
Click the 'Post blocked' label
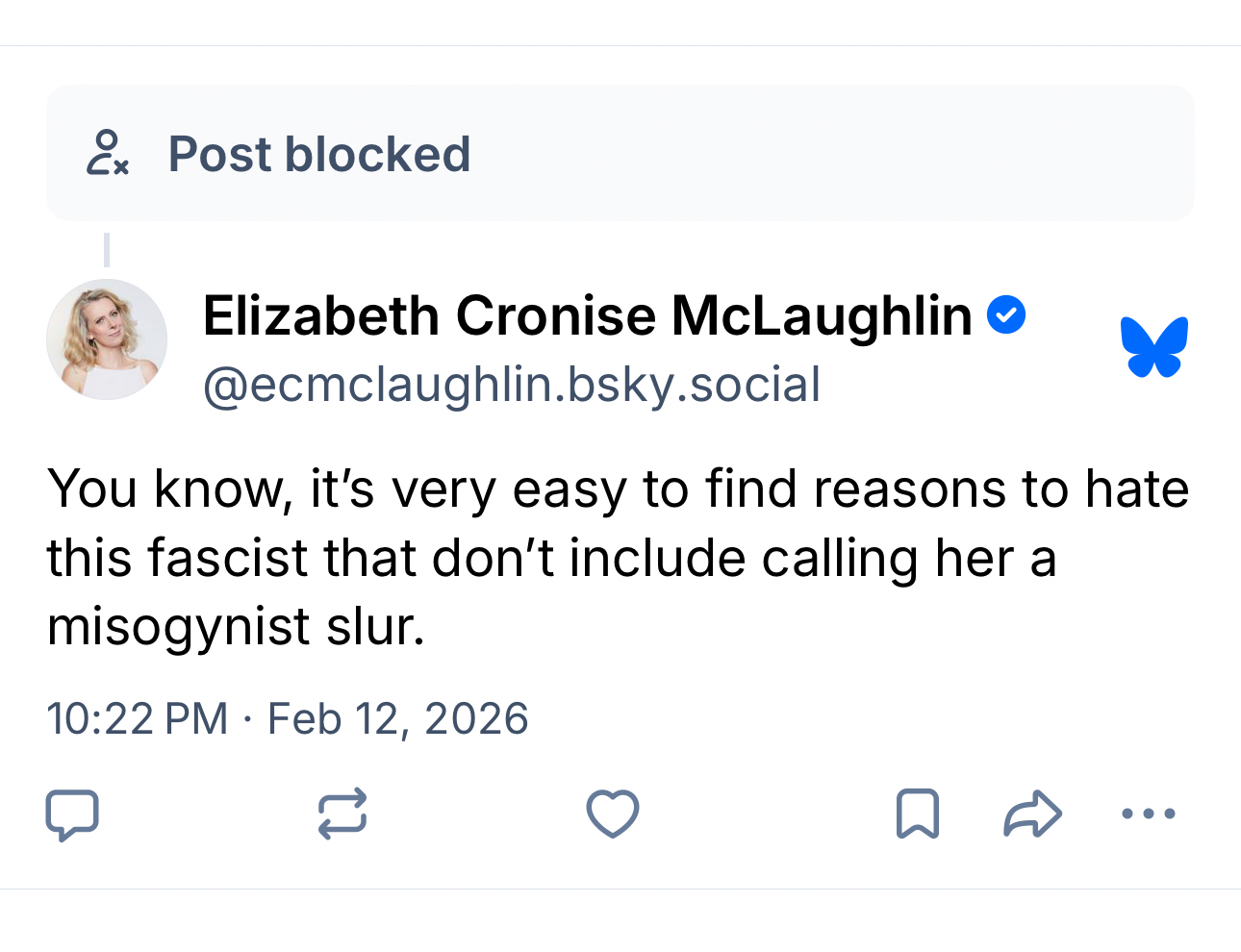point(319,154)
